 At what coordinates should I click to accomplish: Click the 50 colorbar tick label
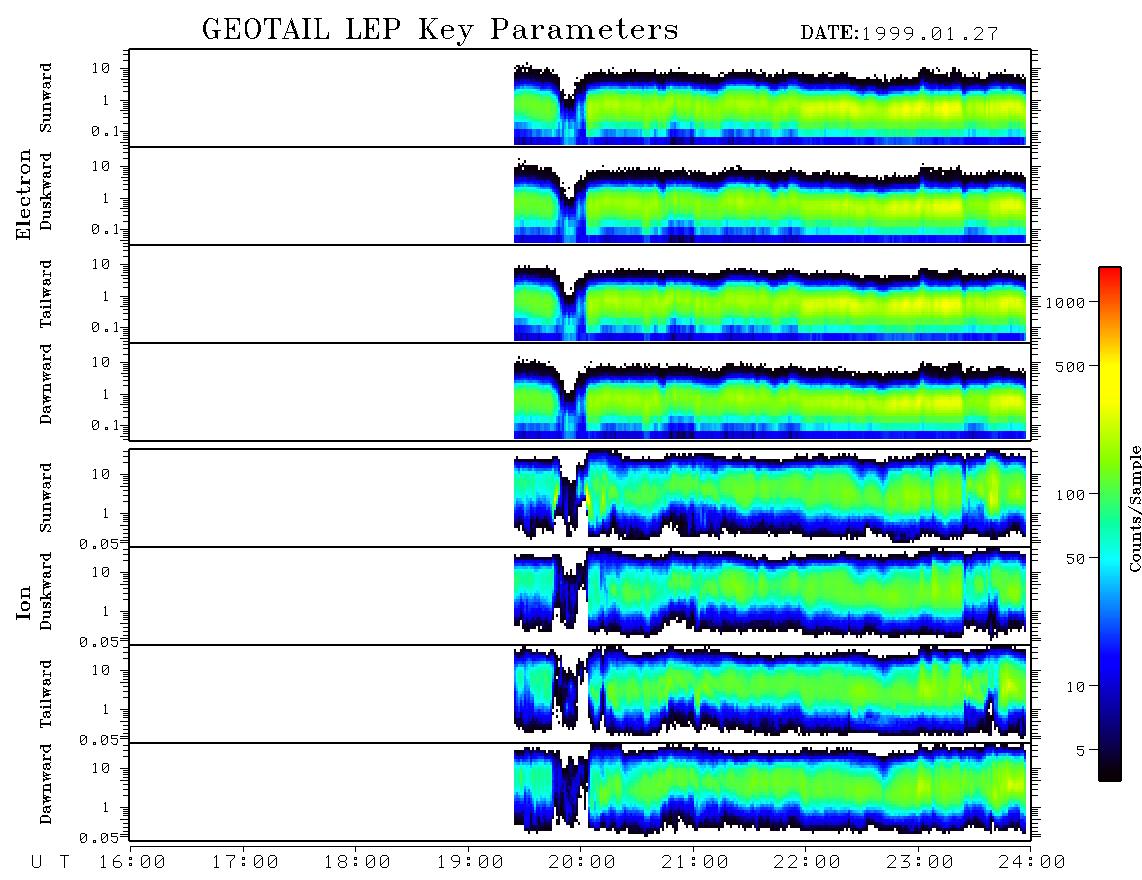pyautogui.click(x=1075, y=559)
